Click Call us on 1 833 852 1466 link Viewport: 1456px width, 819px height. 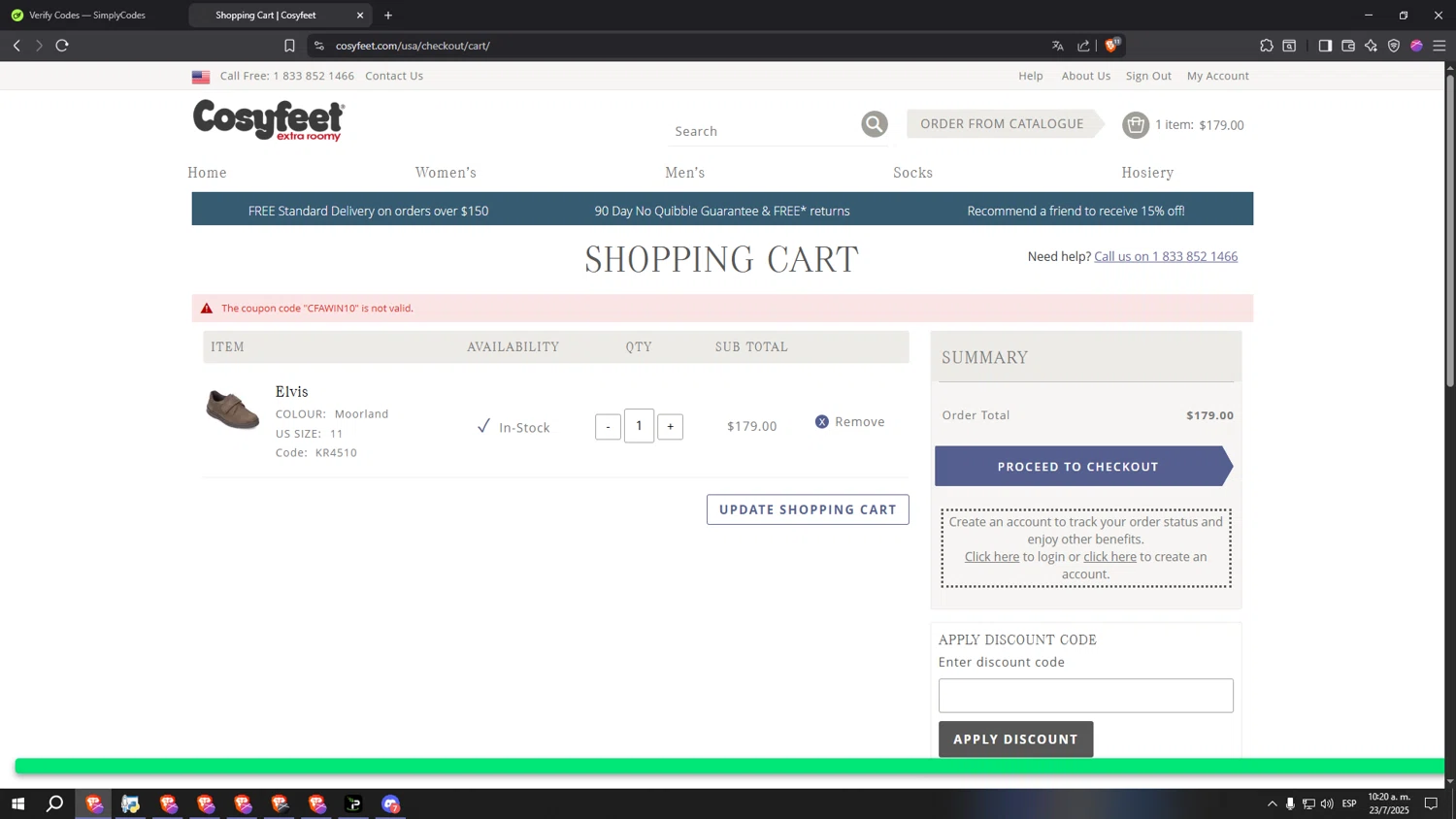(x=1166, y=256)
